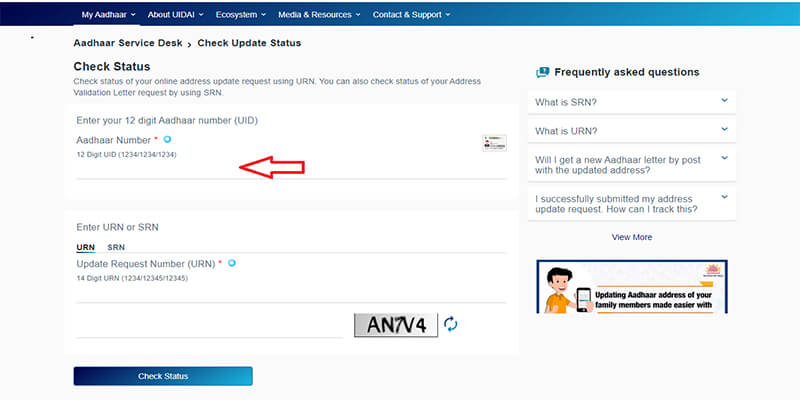The height and width of the screenshot is (400, 800).
Task: Click the Enter URN or SRN label
Action: click(117, 228)
